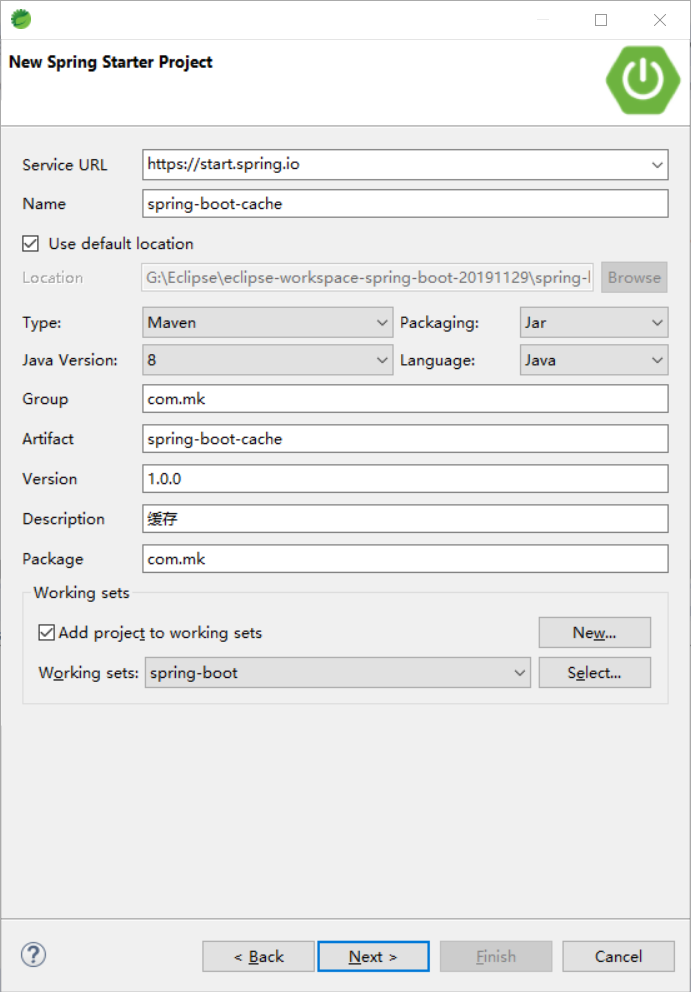Image resolution: width=691 pixels, height=992 pixels.
Task: Close the dialog with the X button
Action: (x=660, y=20)
